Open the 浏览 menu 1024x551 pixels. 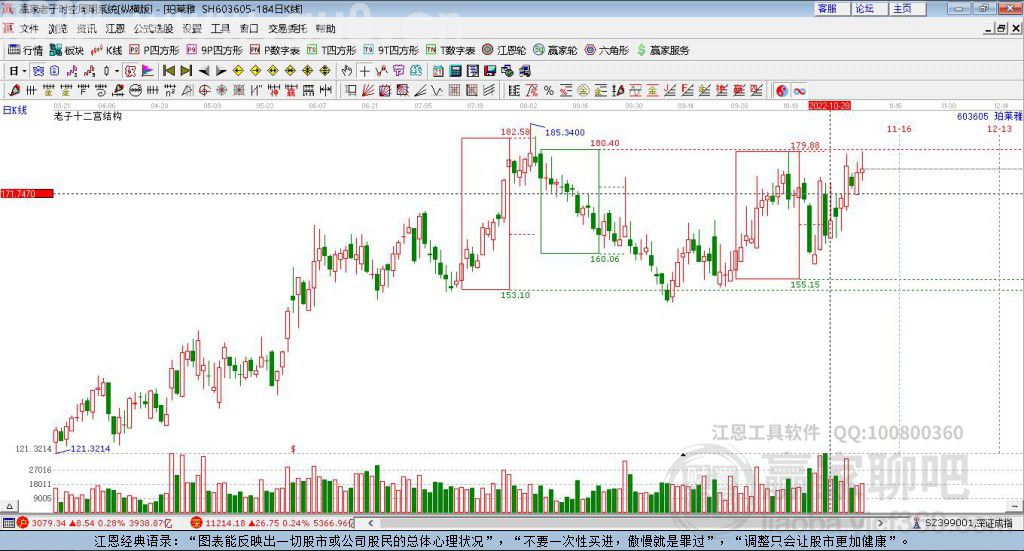(x=58, y=29)
